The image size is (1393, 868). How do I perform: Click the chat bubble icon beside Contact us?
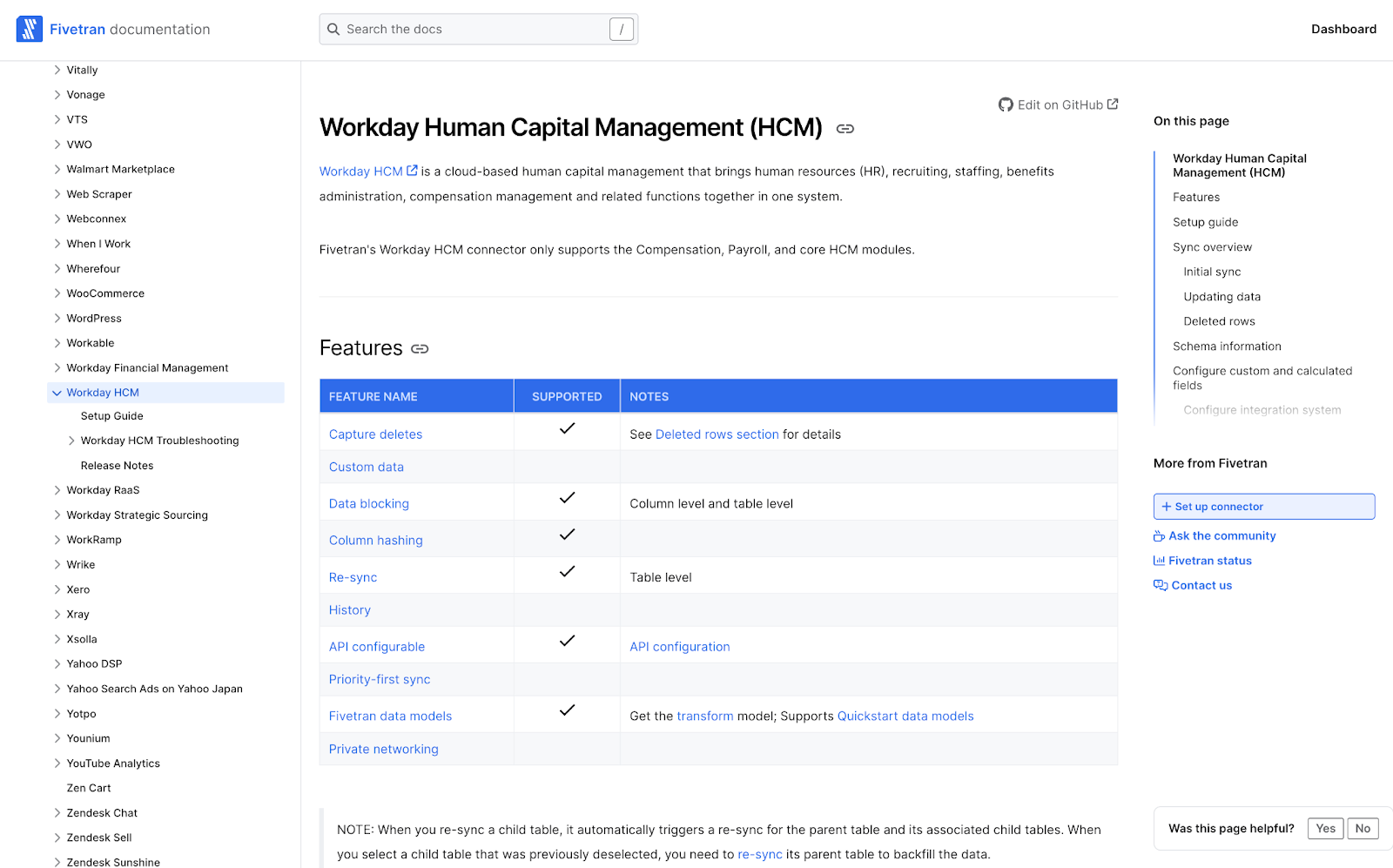(1161, 585)
